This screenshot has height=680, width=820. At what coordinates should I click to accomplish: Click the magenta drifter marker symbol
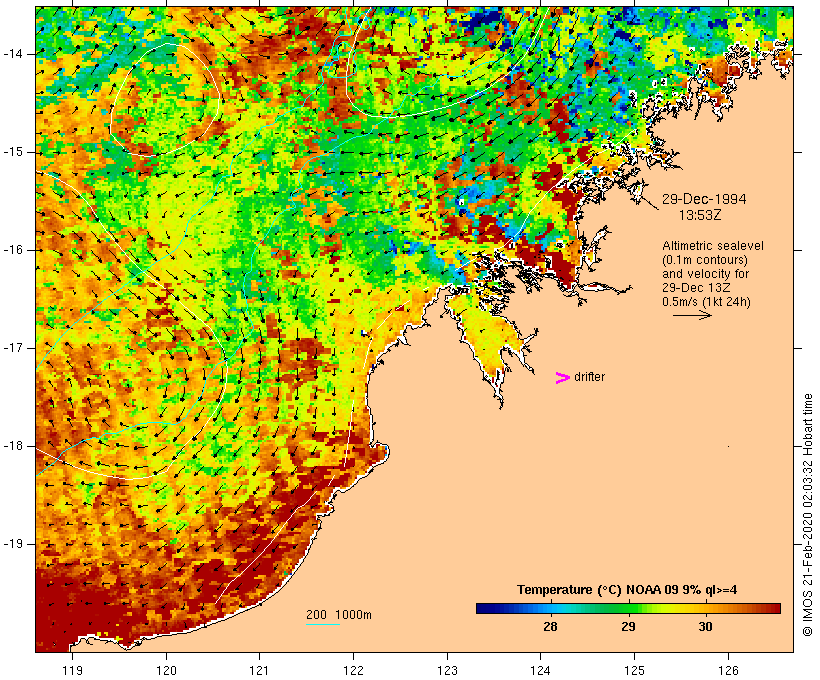(562, 377)
